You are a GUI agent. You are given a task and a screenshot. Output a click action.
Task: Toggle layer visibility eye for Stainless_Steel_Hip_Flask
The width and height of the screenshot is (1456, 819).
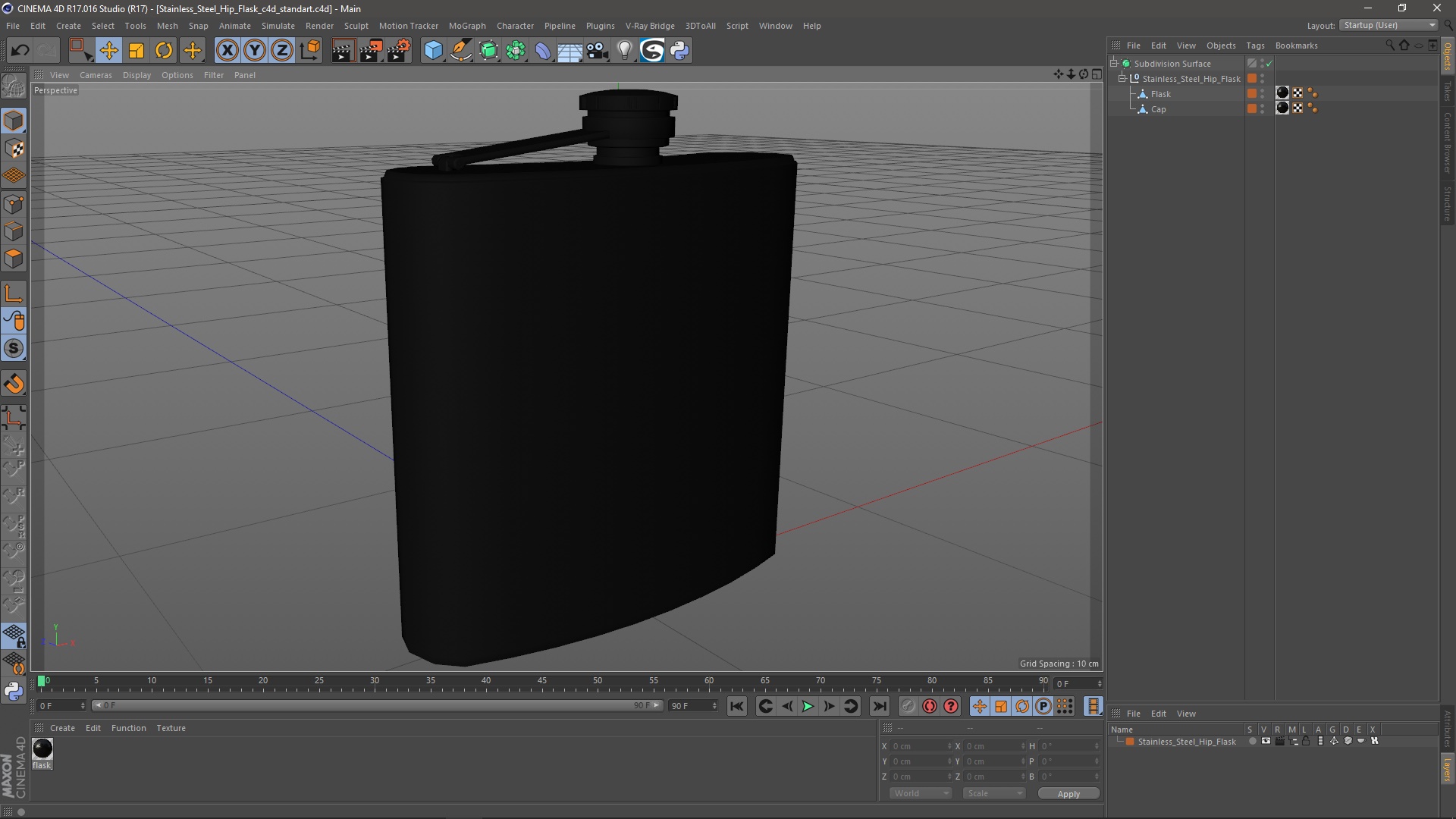click(1266, 742)
